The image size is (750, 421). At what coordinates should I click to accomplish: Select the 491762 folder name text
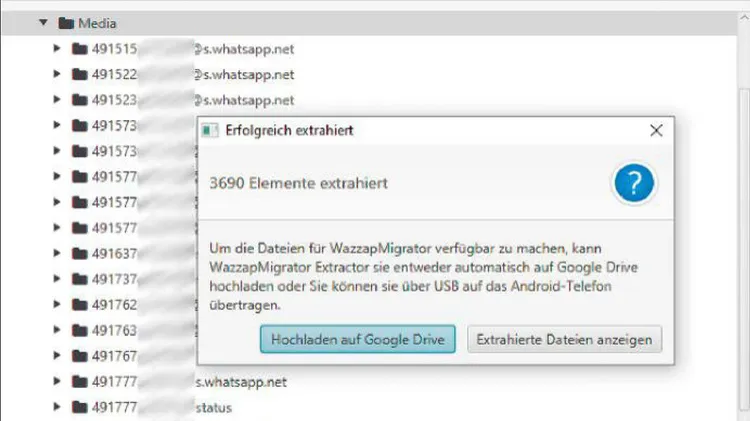click(x=114, y=305)
